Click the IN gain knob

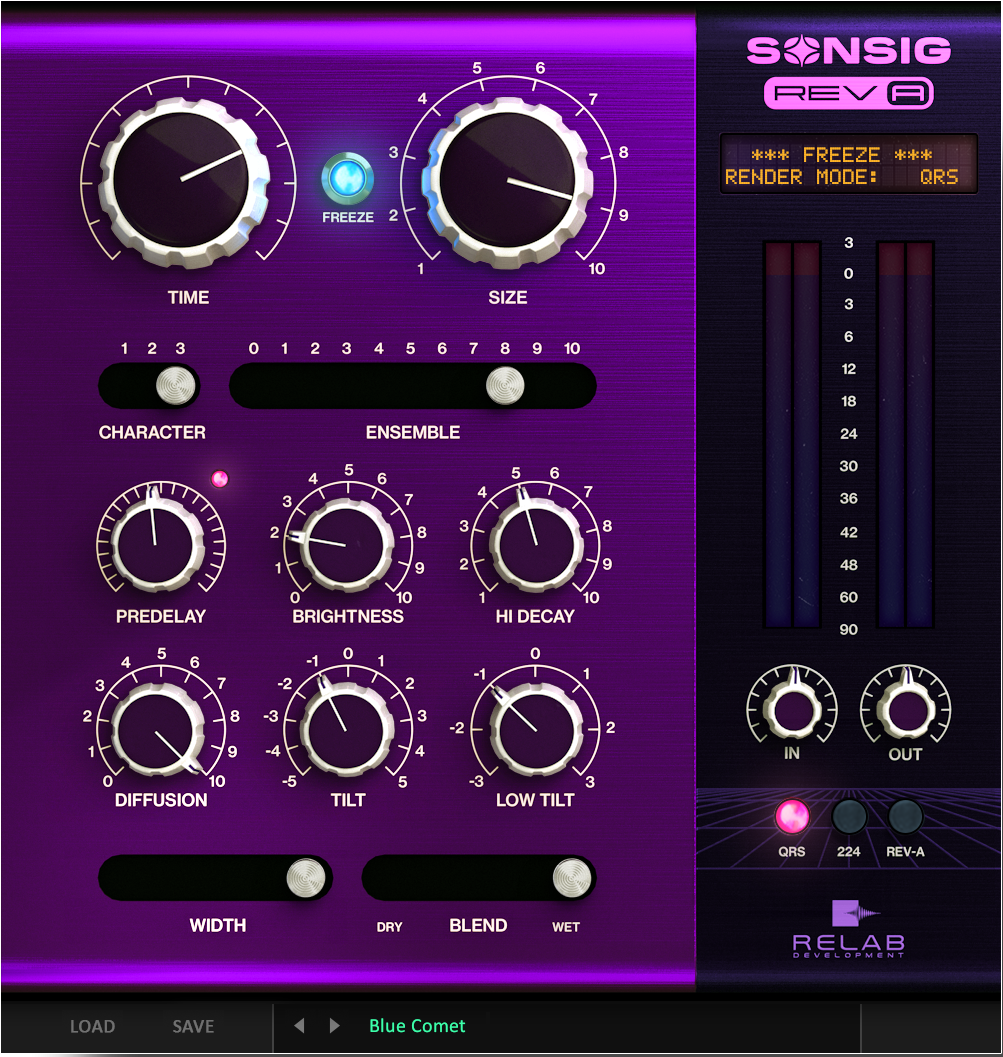coord(792,709)
